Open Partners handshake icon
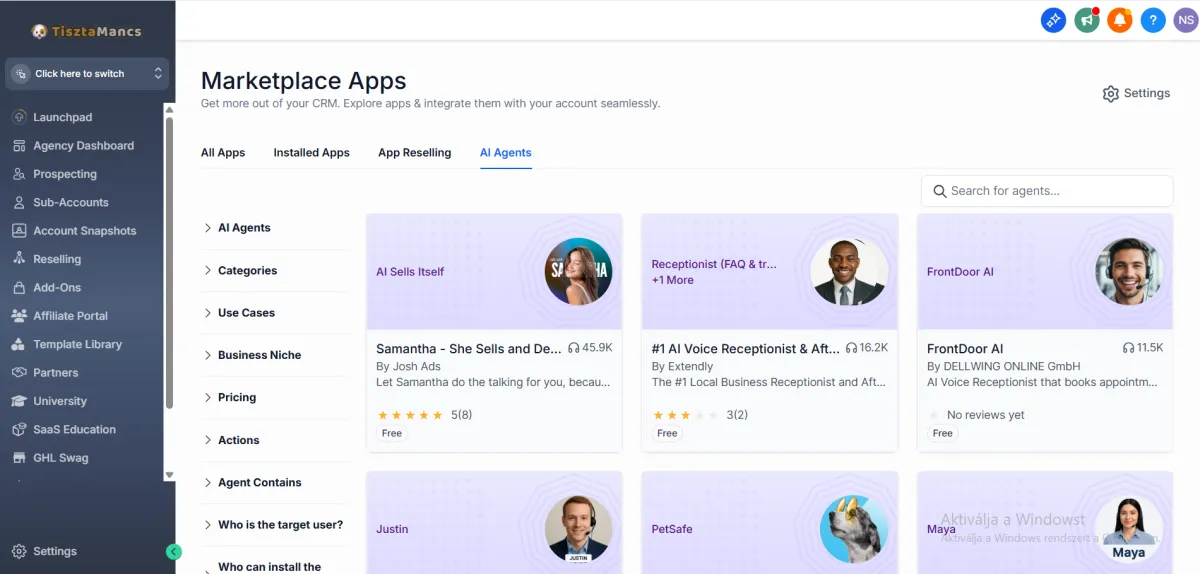1200x574 pixels. (x=19, y=372)
